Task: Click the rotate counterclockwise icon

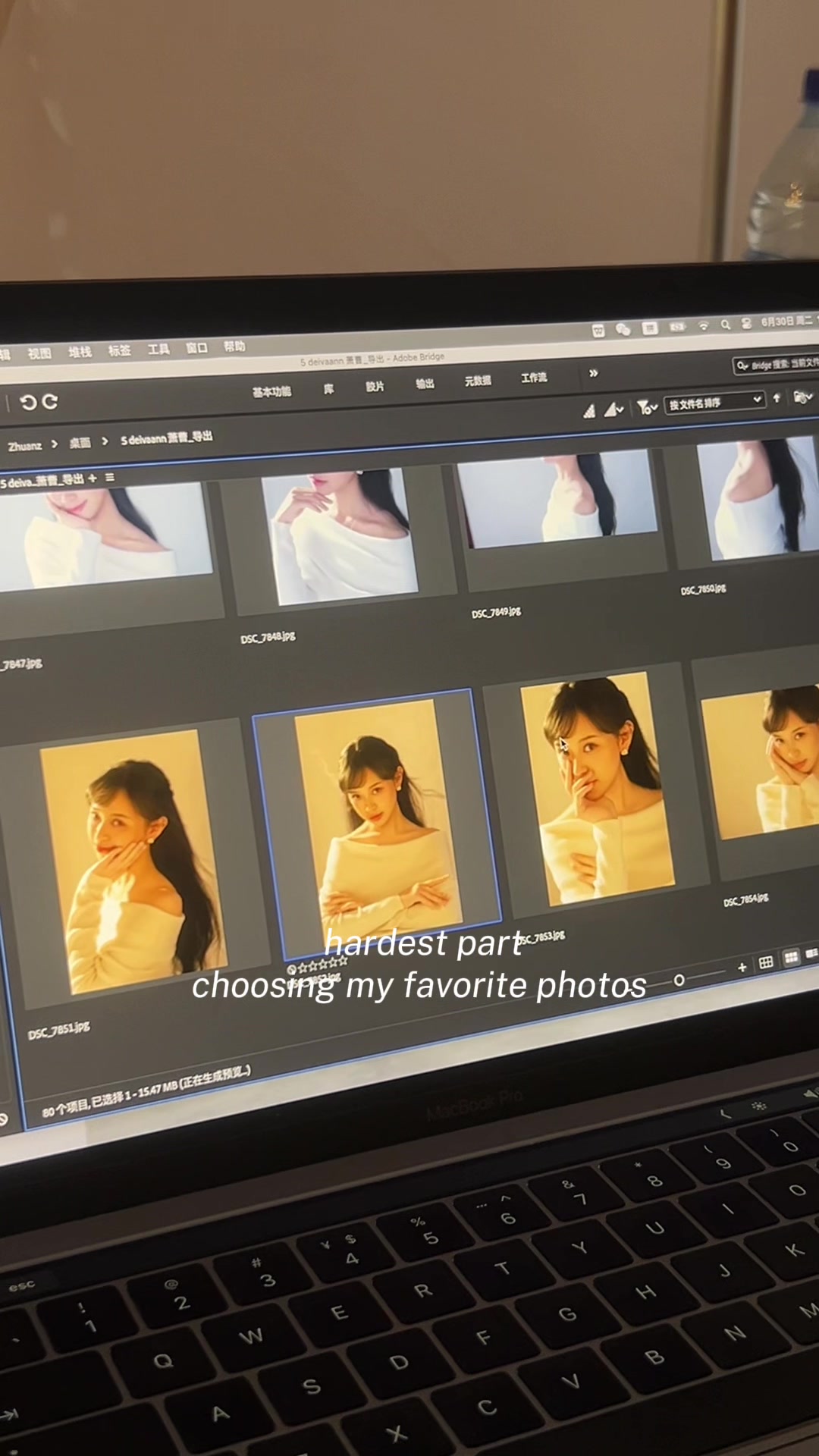Action: [27, 403]
